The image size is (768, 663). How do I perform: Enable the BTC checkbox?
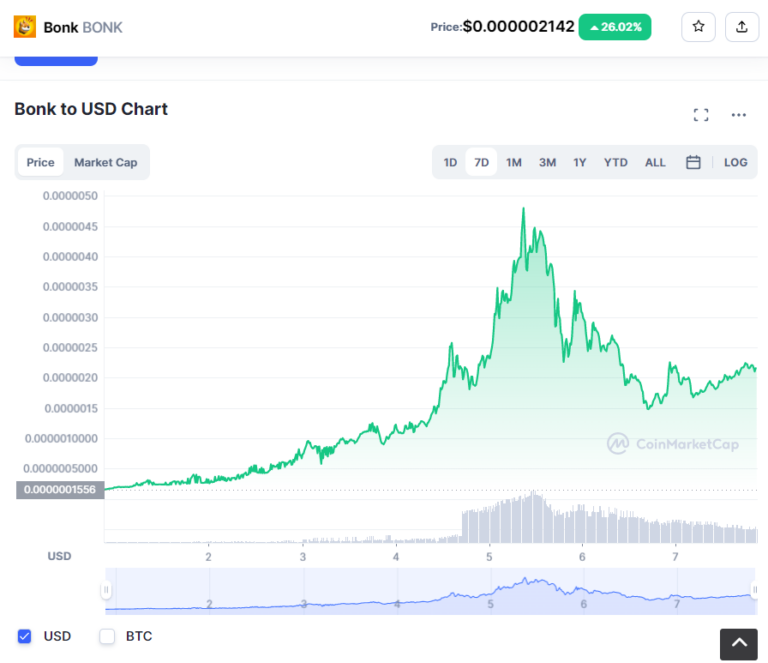coord(107,636)
